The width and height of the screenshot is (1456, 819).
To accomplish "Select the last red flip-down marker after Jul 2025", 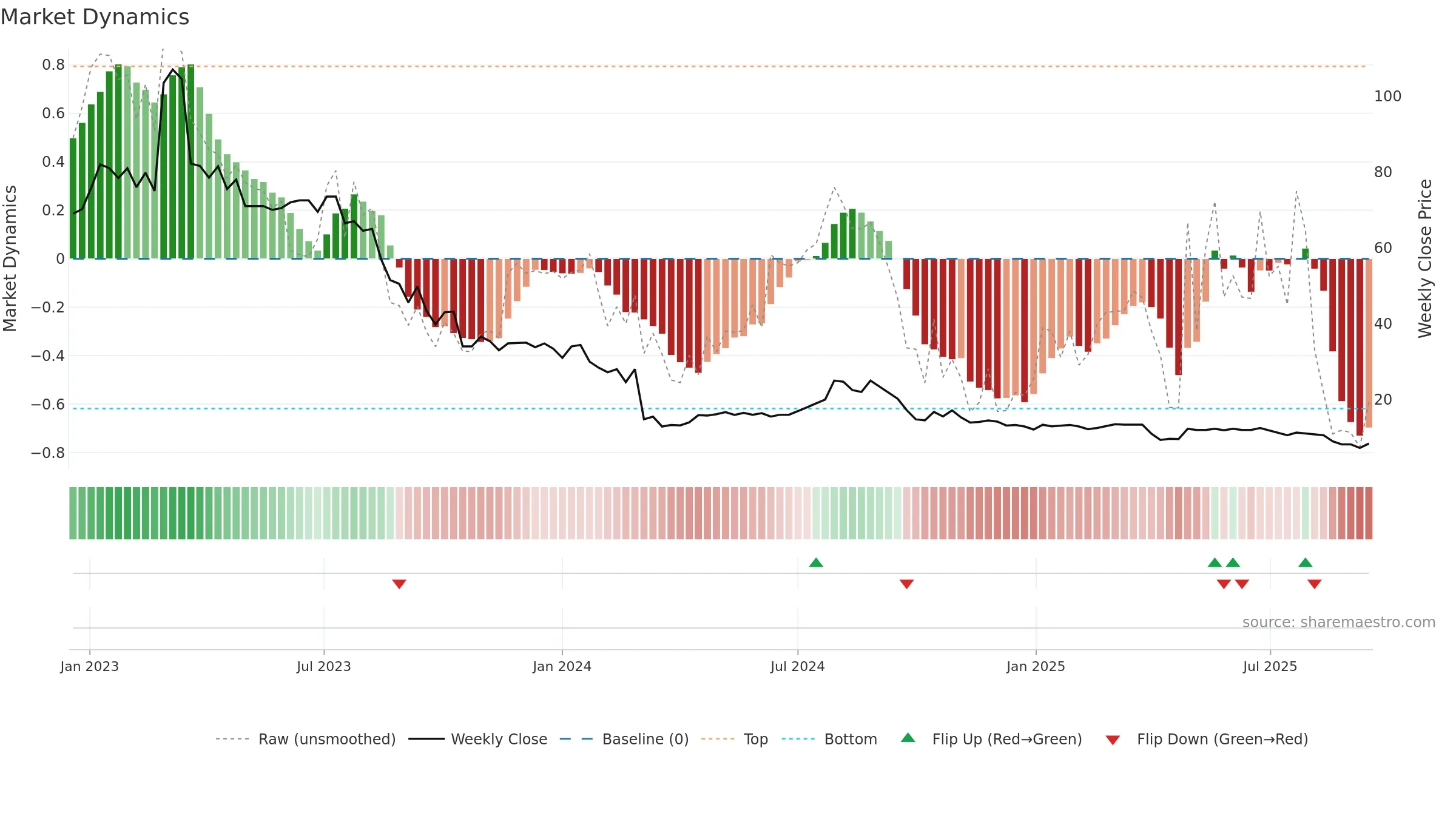I will tap(1315, 584).
